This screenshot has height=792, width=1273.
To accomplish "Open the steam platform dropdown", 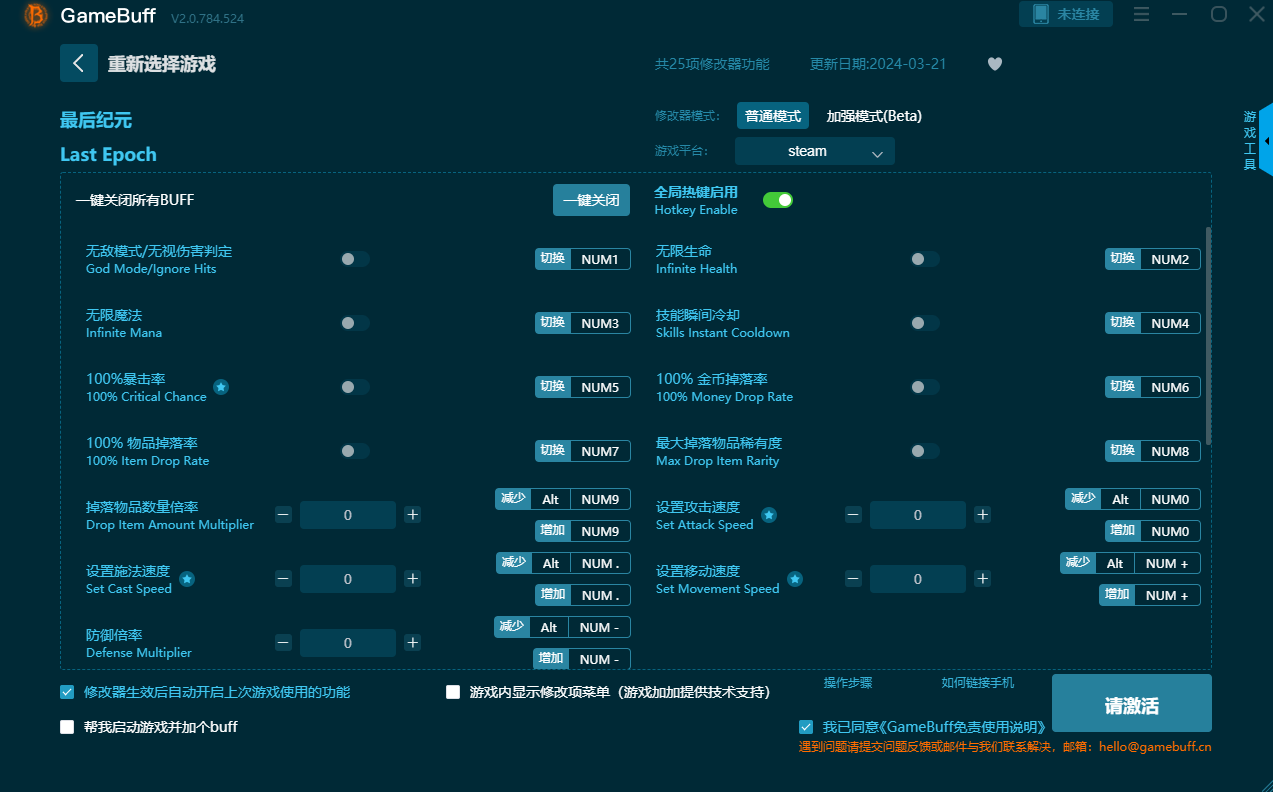I will pyautogui.click(x=815, y=151).
